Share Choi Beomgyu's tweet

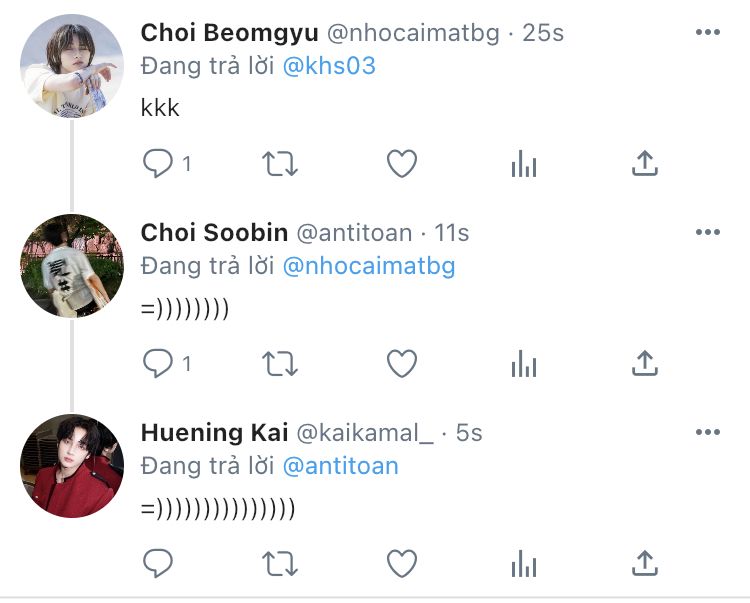point(645,163)
